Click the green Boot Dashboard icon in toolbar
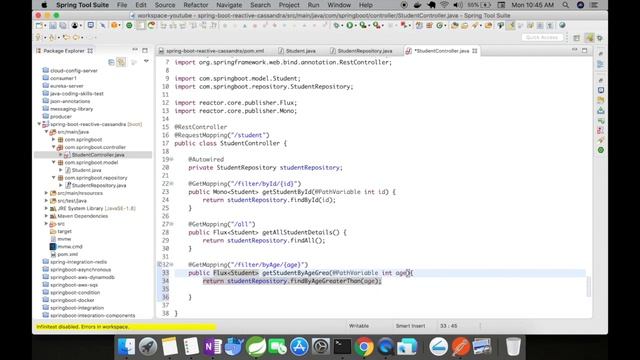The image size is (640, 360). point(129,25)
